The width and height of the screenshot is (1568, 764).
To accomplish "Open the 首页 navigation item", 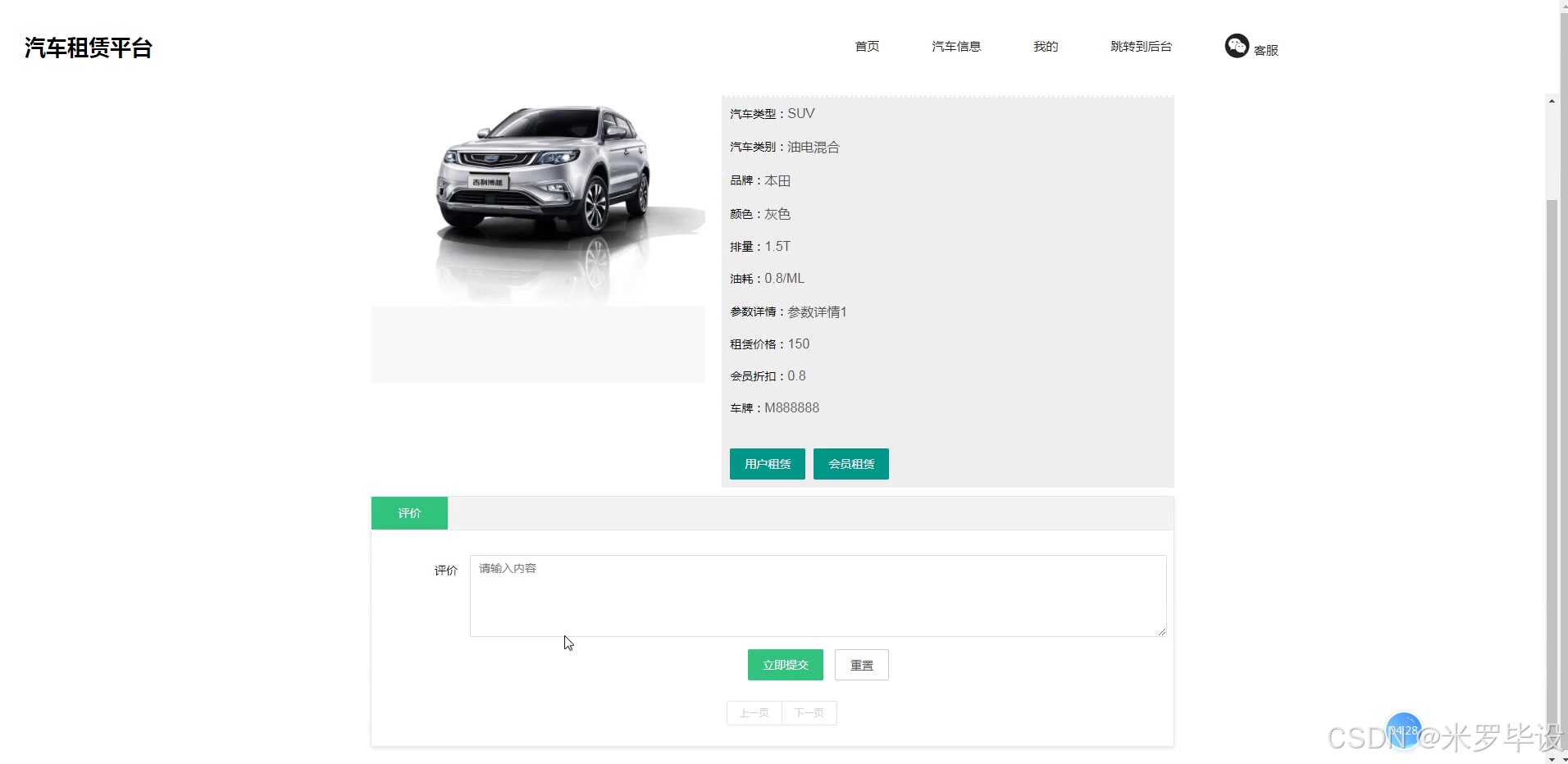I will click(x=867, y=47).
